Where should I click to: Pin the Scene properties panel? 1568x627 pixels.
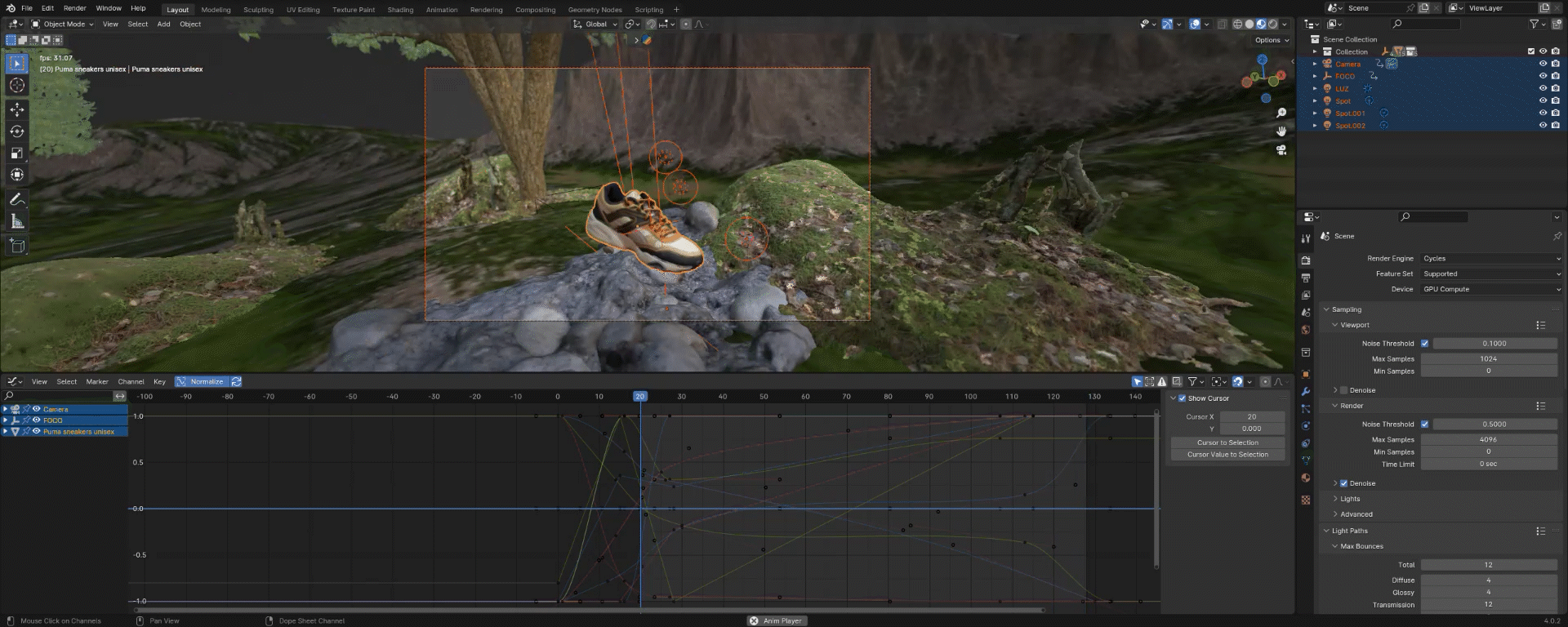click(x=1557, y=236)
